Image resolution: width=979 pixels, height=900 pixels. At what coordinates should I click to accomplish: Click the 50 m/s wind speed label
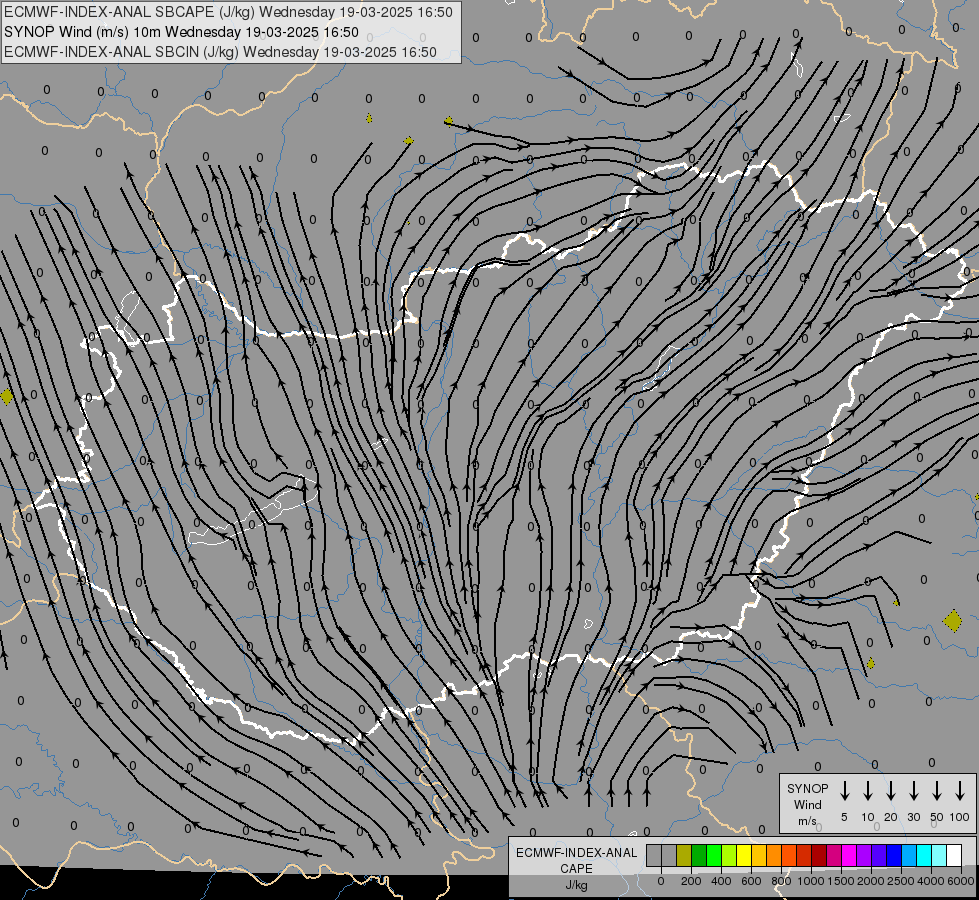[x=937, y=817]
